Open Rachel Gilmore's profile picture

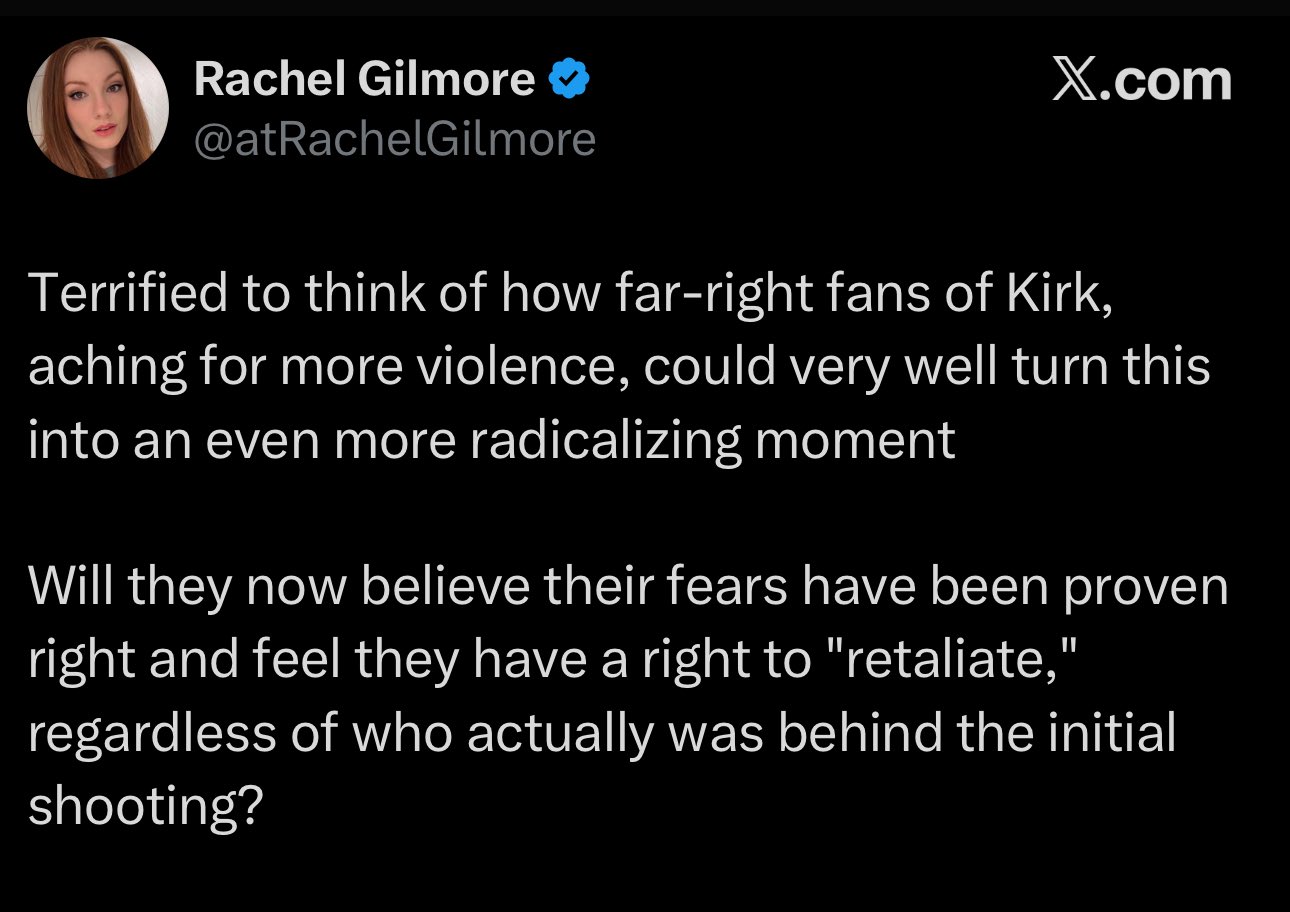coord(98,108)
